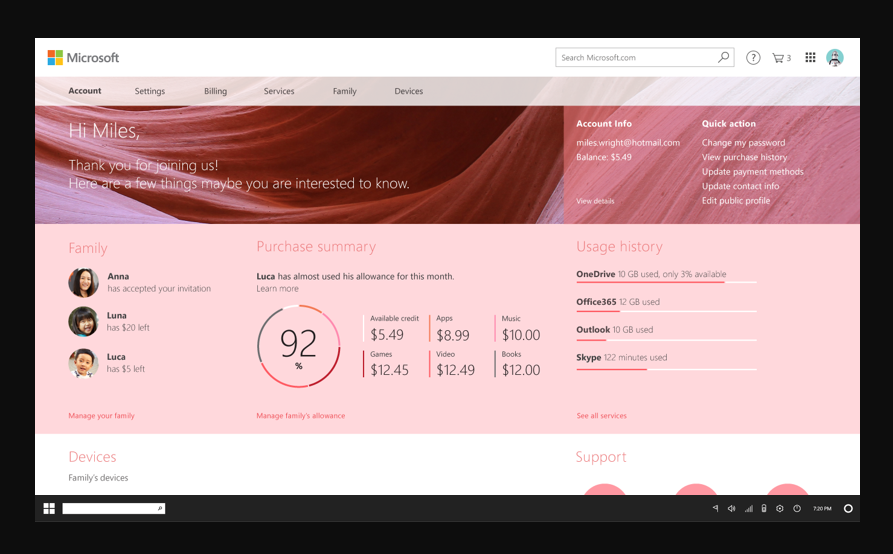
Task: Go to the Devices tab
Action: tap(408, 91)
